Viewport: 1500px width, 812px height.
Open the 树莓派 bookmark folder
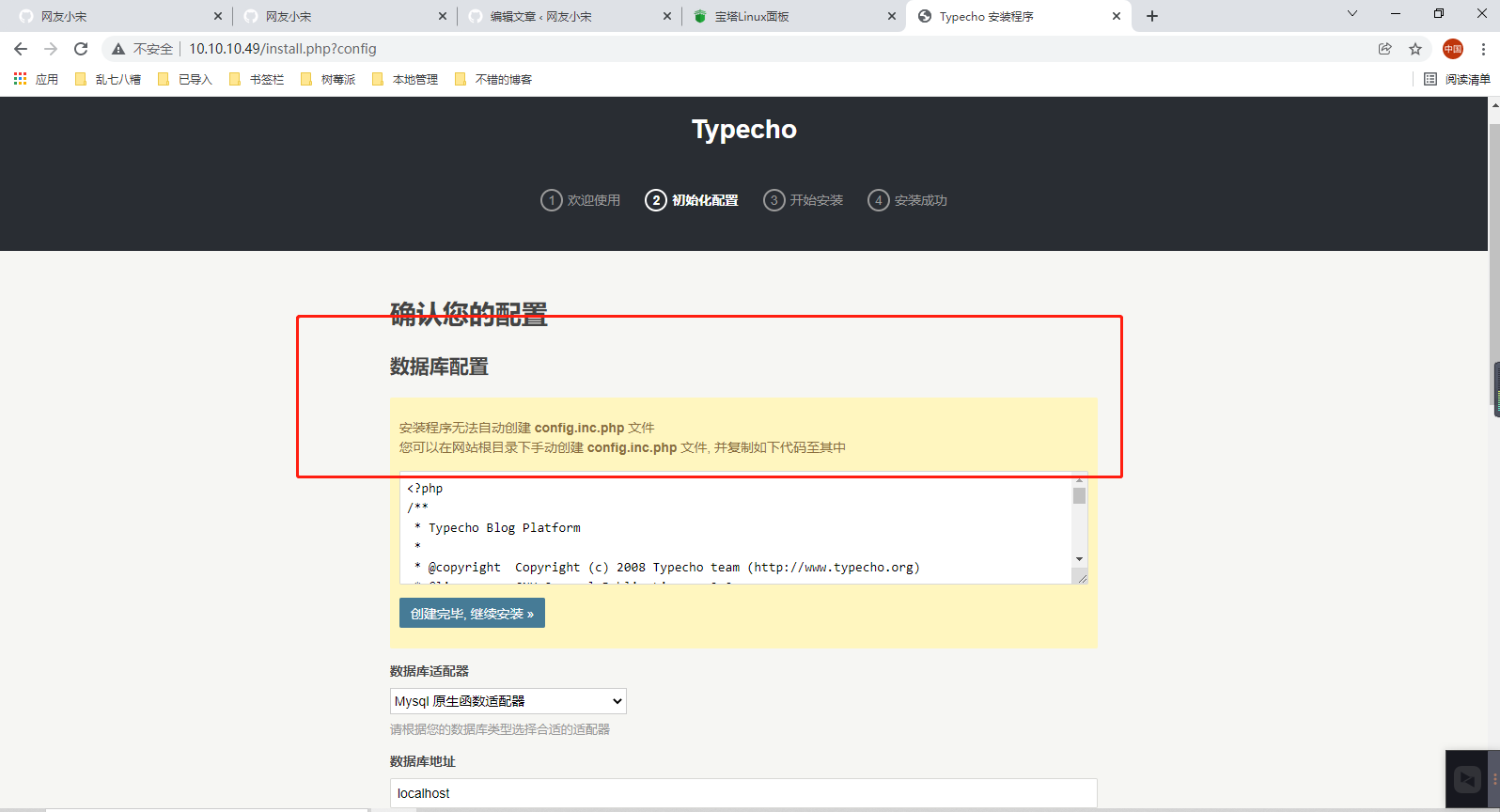[x=328, y=79]
